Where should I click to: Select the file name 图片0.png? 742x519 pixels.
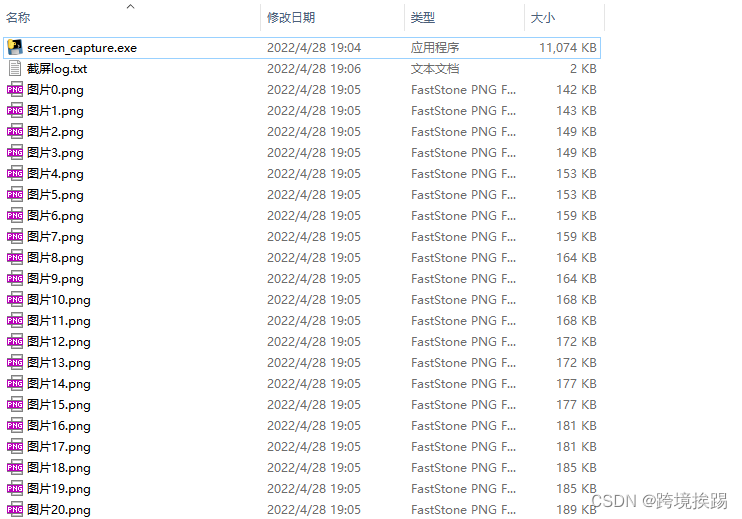pos(55,90)
